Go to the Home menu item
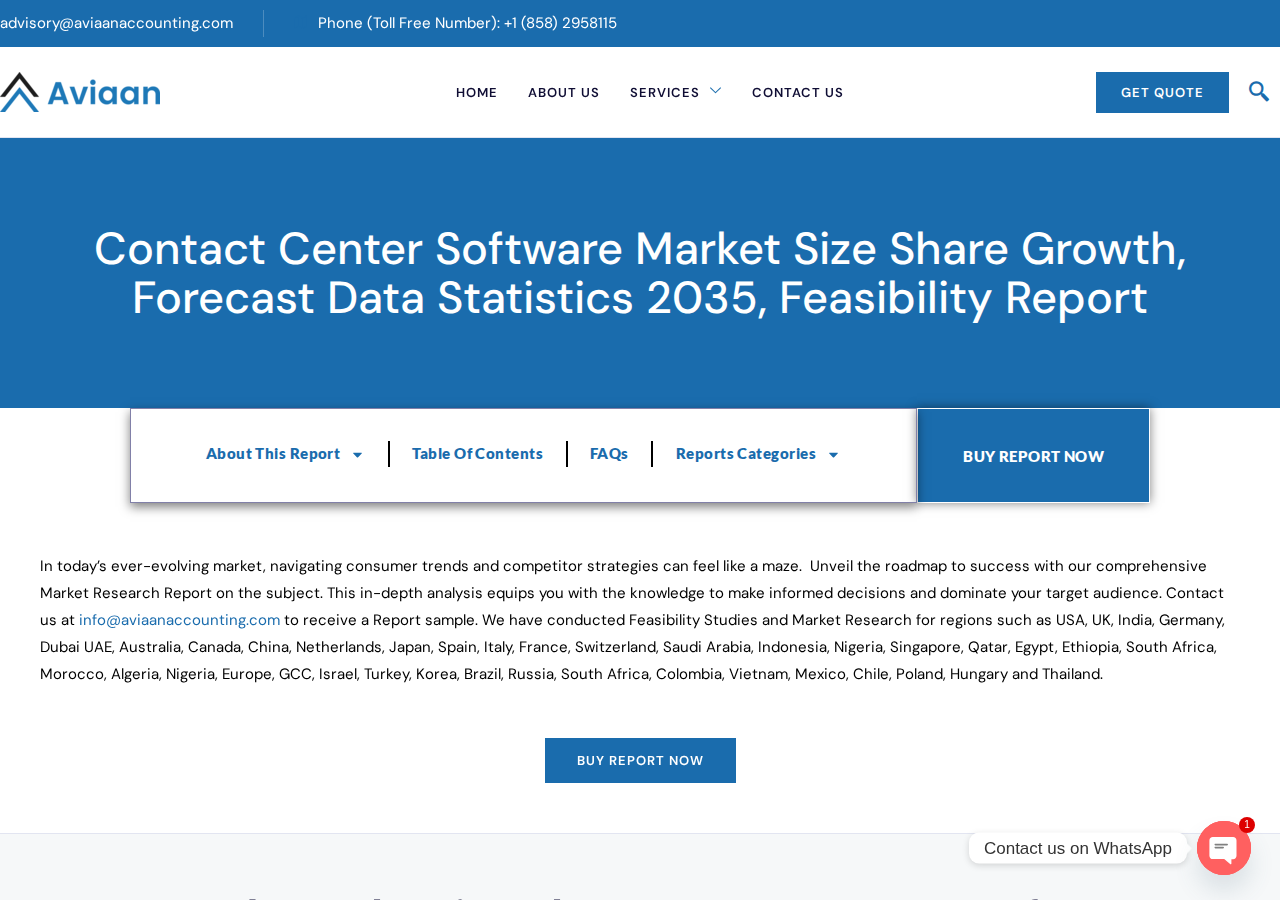Screen dimensions: 1280x900 [x=477, y=92]
